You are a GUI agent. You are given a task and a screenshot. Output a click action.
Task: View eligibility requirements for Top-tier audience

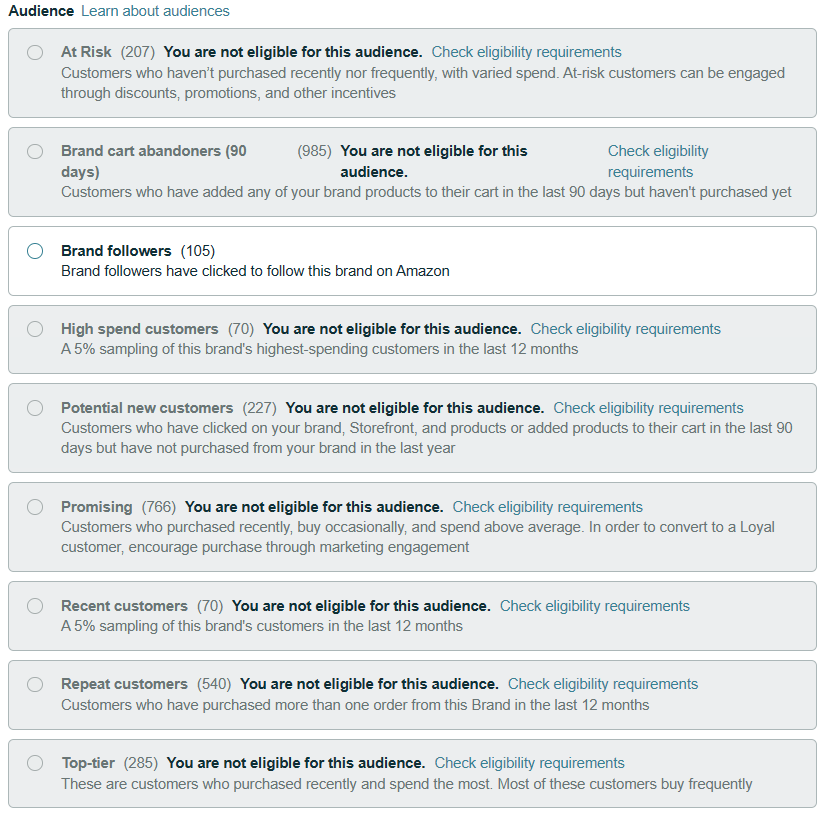coord(529,763)
